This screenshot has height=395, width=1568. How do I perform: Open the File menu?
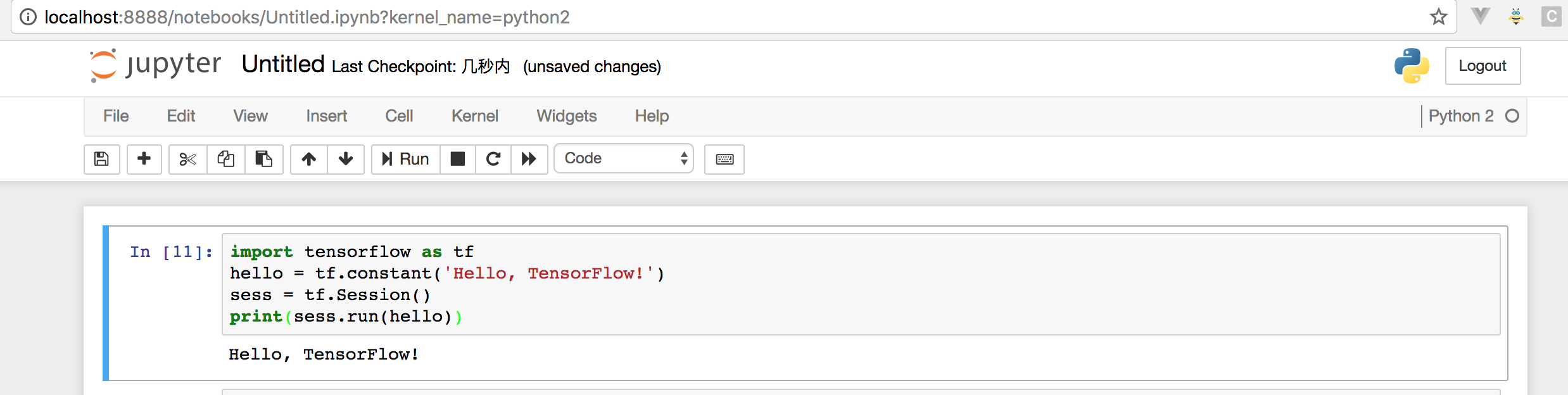pos(116,116)
